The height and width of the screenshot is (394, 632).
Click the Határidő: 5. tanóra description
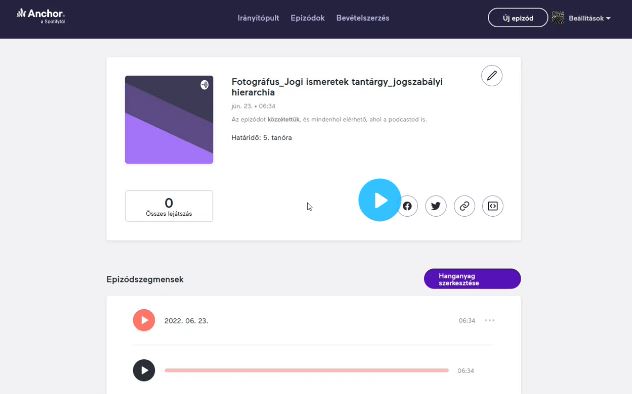[x=262, y=137]
